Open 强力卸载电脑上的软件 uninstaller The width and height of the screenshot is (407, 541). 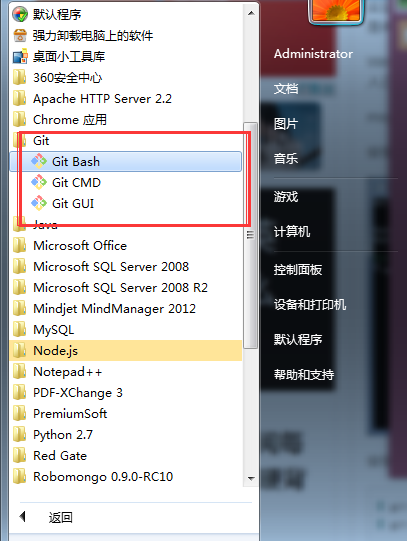click(126, 36)
